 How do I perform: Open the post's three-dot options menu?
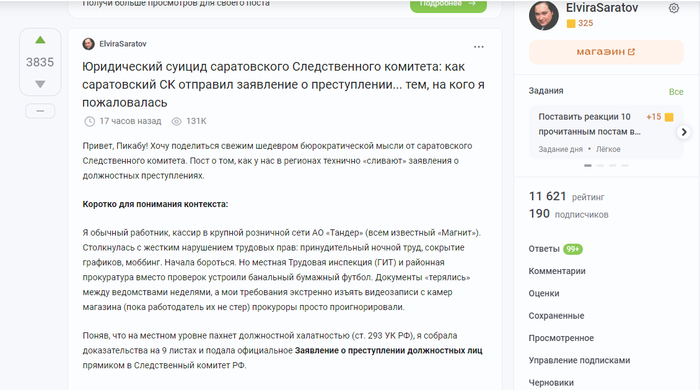[479, 47]
